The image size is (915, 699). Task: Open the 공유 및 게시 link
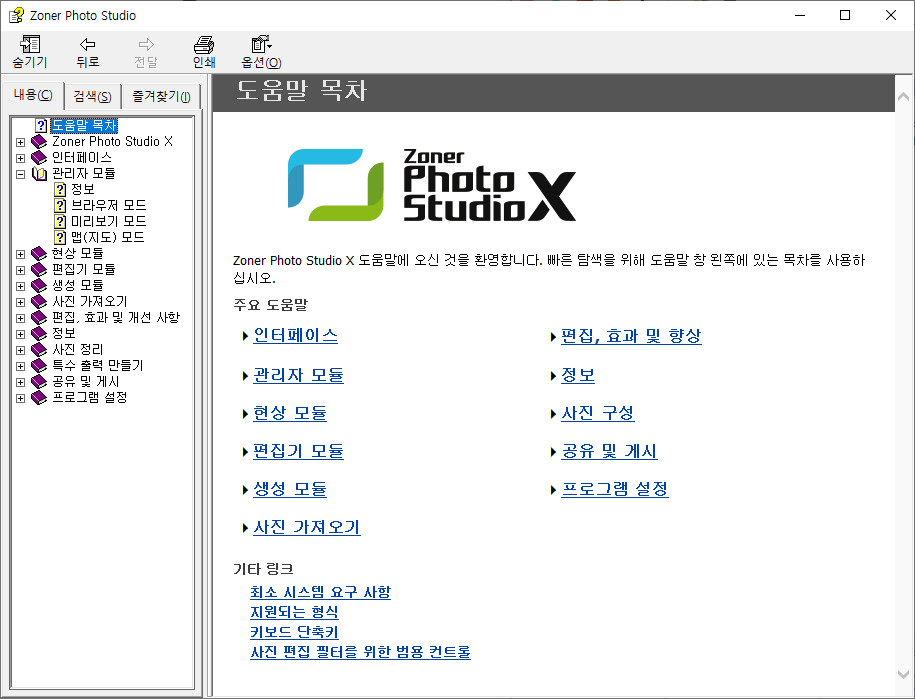tap(609, 451)
